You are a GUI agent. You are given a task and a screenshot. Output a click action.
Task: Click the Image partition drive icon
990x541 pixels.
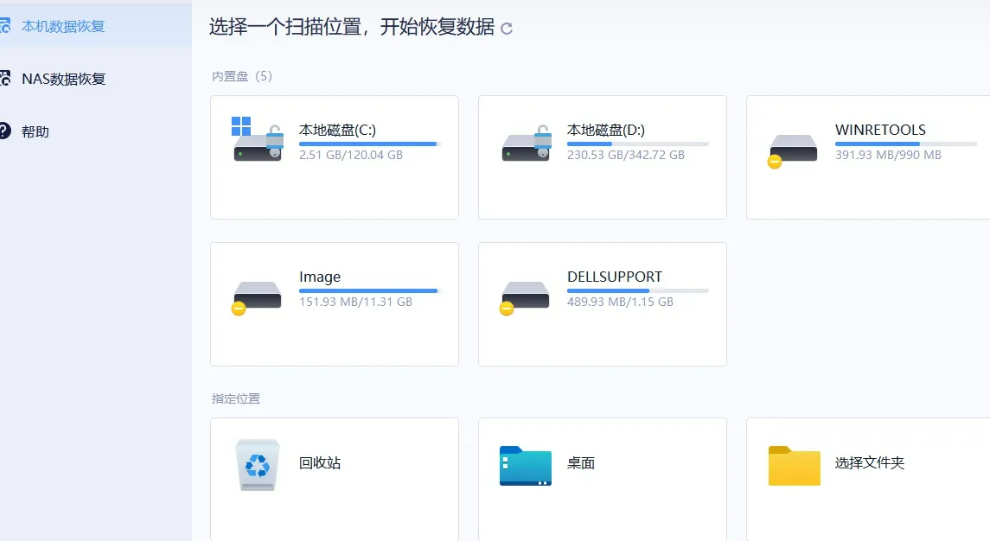pos(257,298)
